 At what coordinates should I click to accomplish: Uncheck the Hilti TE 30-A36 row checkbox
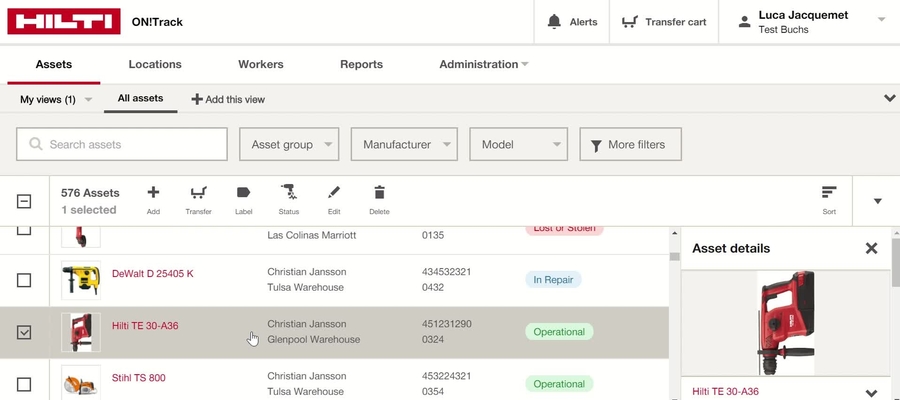point(24,332)
